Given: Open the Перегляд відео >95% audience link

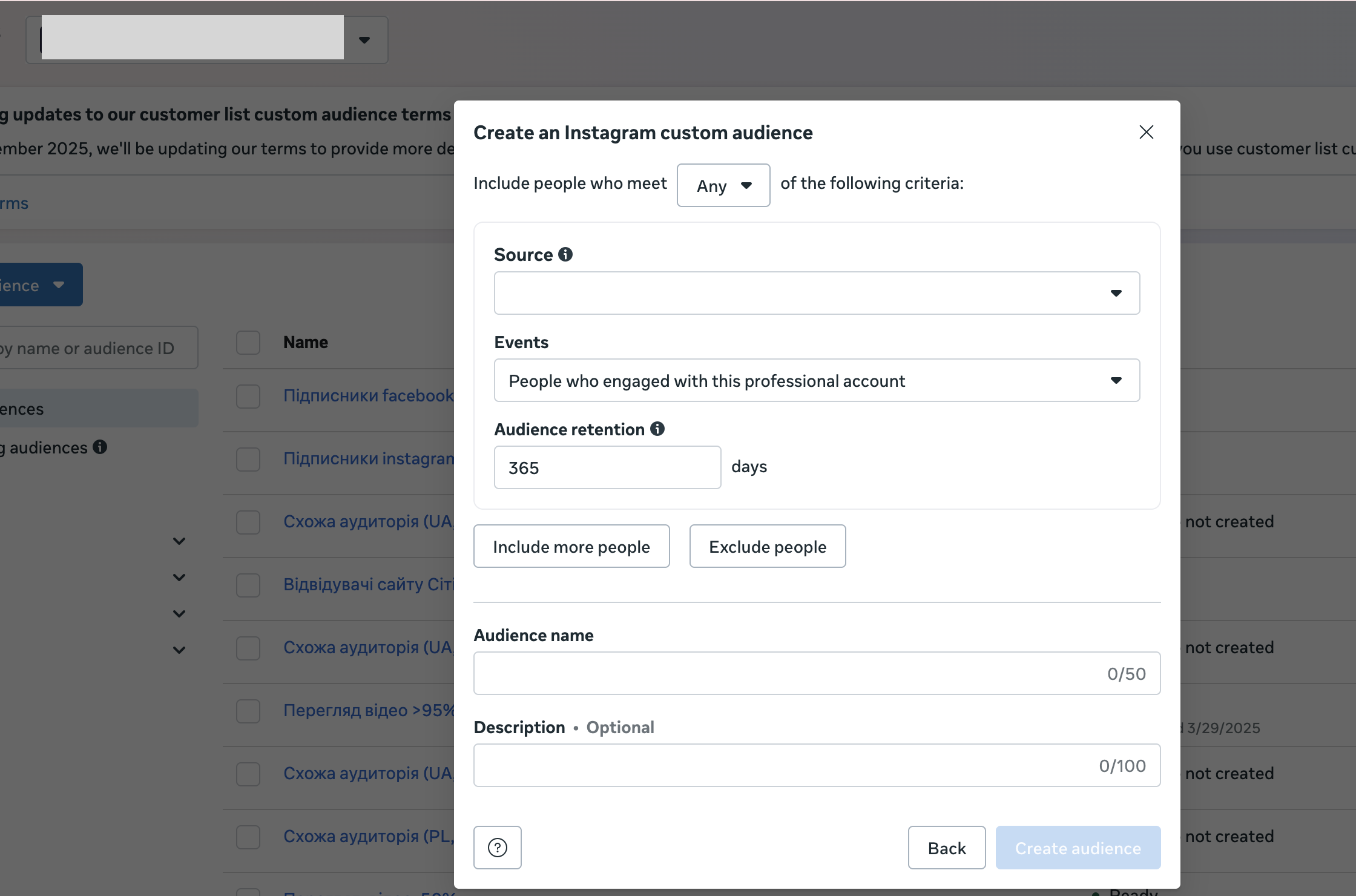Looking at the screenshot, I should pos(368,710).
